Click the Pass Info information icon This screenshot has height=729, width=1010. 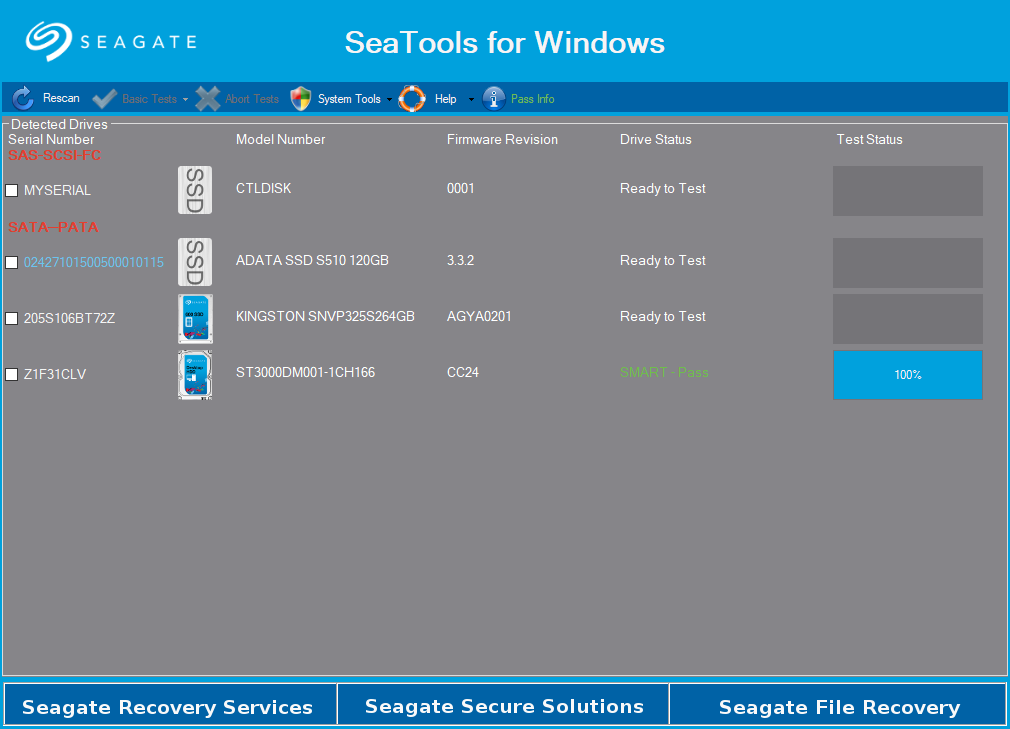tap(493, 99)
